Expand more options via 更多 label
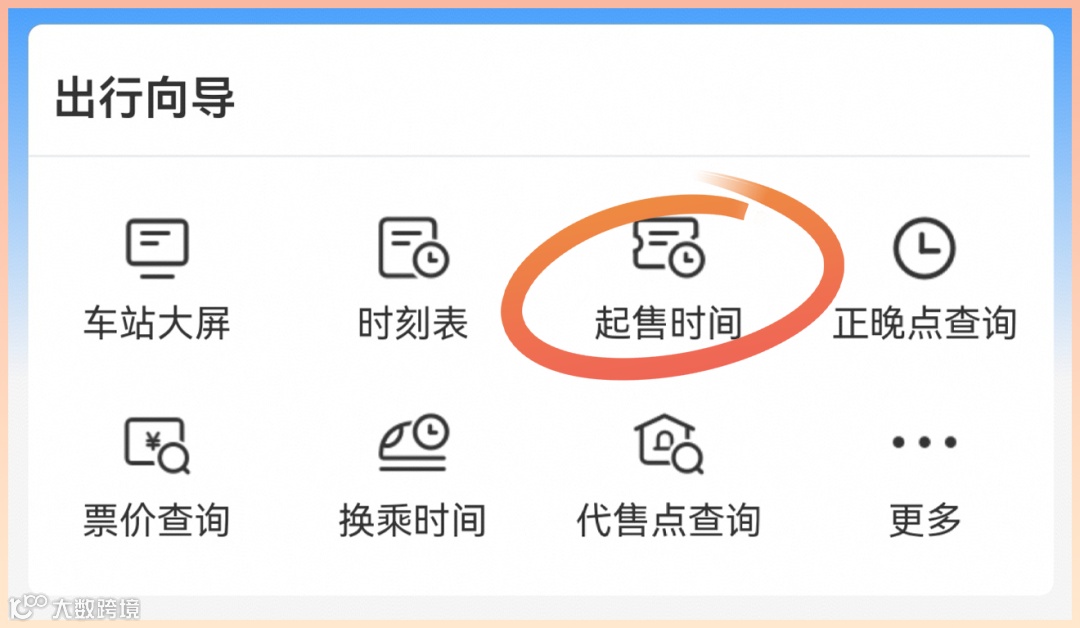Screen dimensions: 1080x628 (x=924, y=520)
